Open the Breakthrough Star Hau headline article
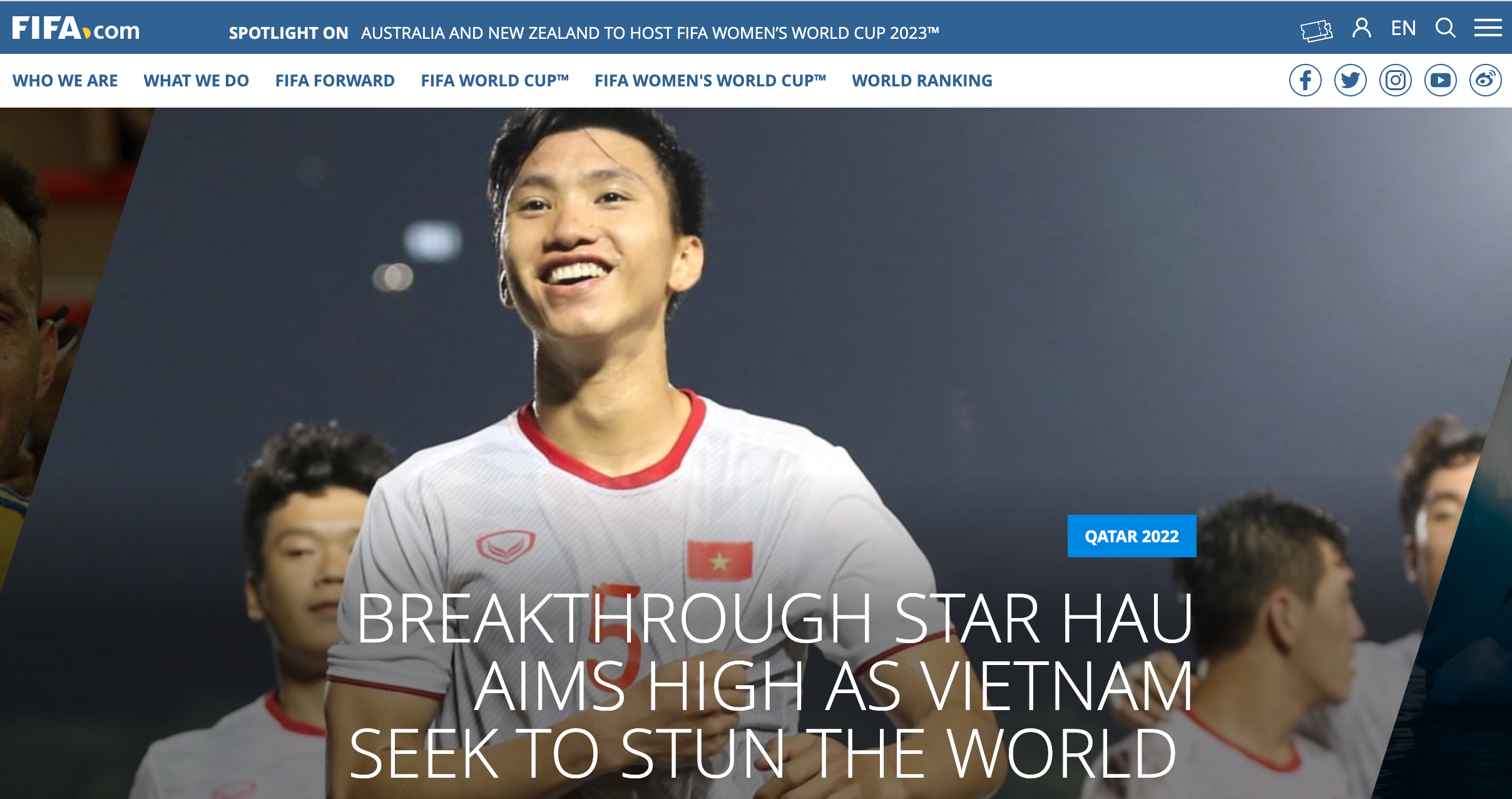 [x=772, y=686]
